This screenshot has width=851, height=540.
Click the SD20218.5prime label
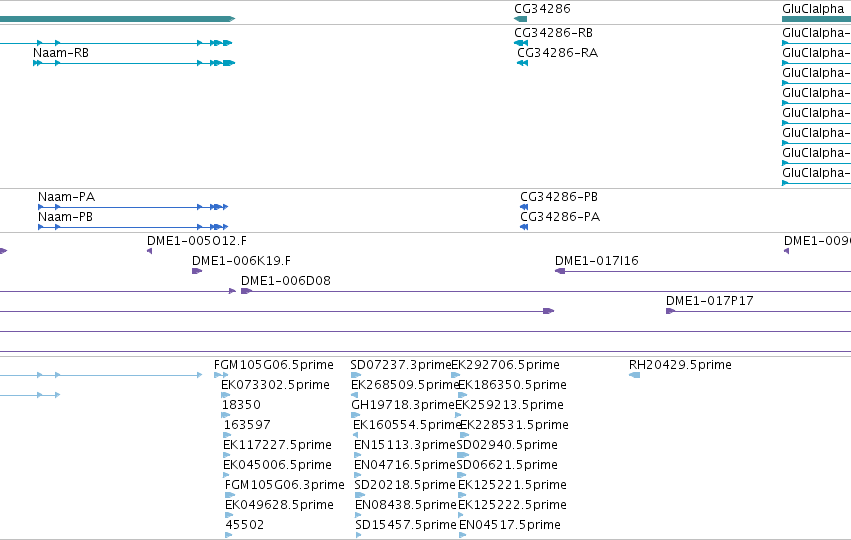tap(405, 485)
